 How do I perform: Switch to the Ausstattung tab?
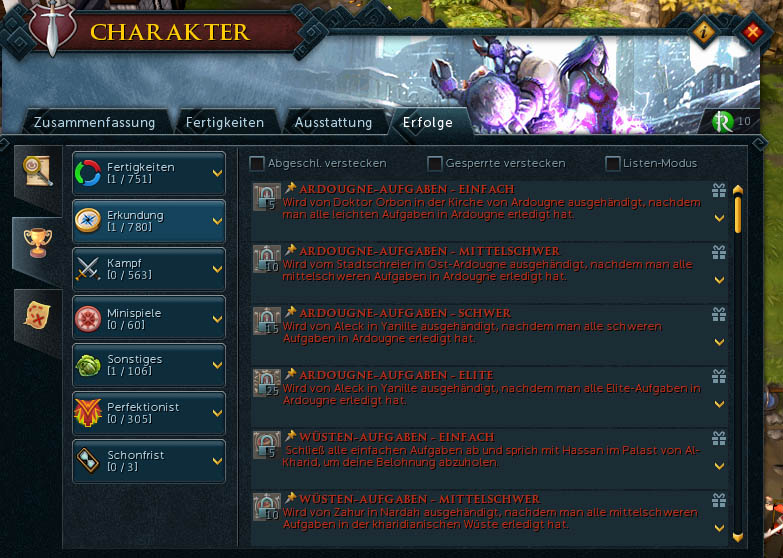pyautogui.click(x=333, y=122)
